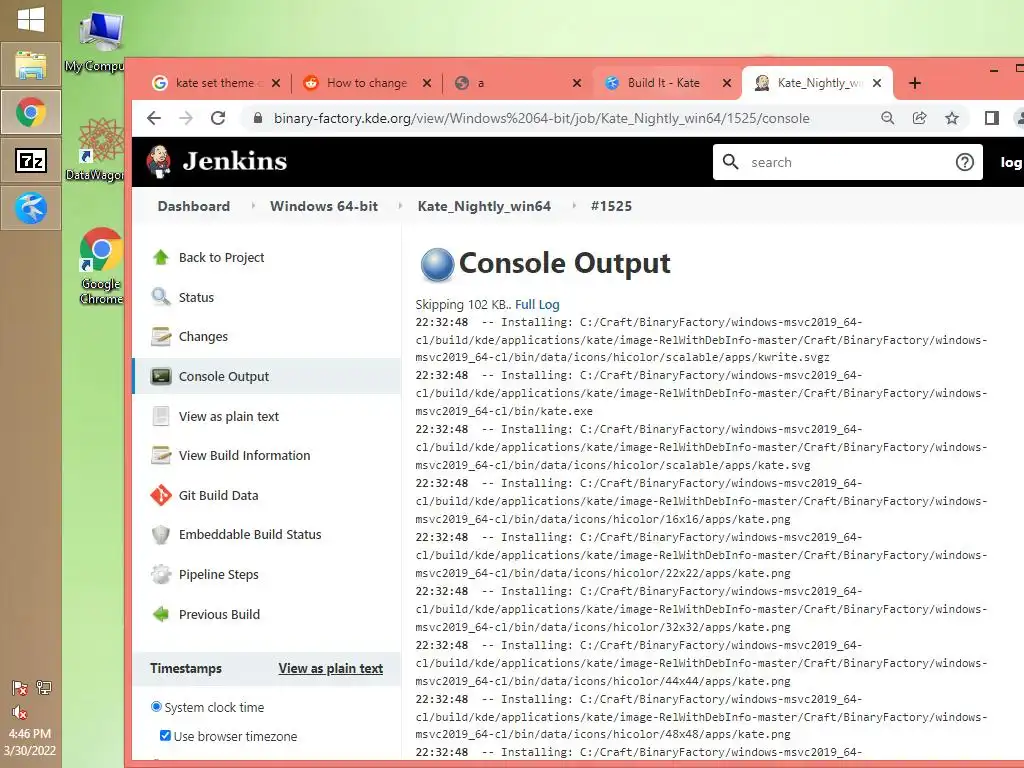Expand the Dashboard breadcrumb arrow
The height and width of the screenshot is (768, 1024).
253,206
